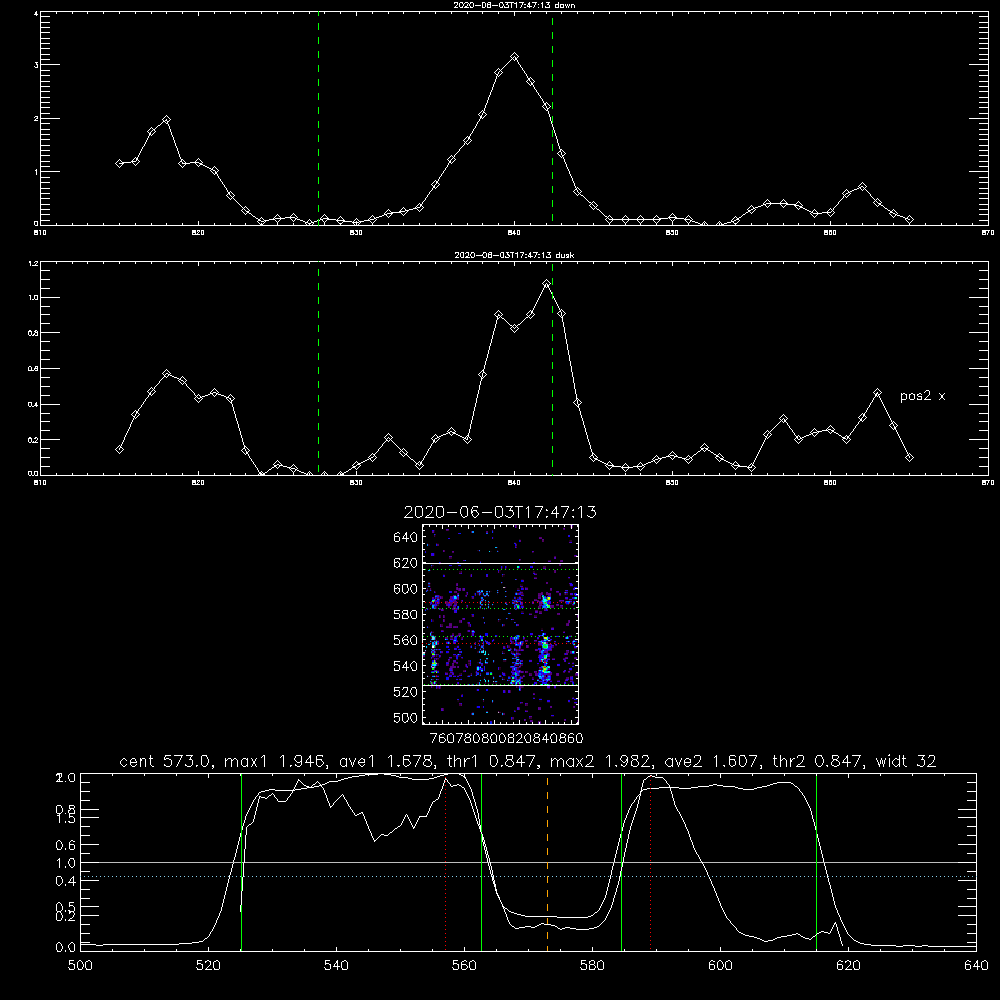Viewport: 1000px width, 1000px height.
Task: Click the lower white horizontal line in detector image
Action: [500, 686]
